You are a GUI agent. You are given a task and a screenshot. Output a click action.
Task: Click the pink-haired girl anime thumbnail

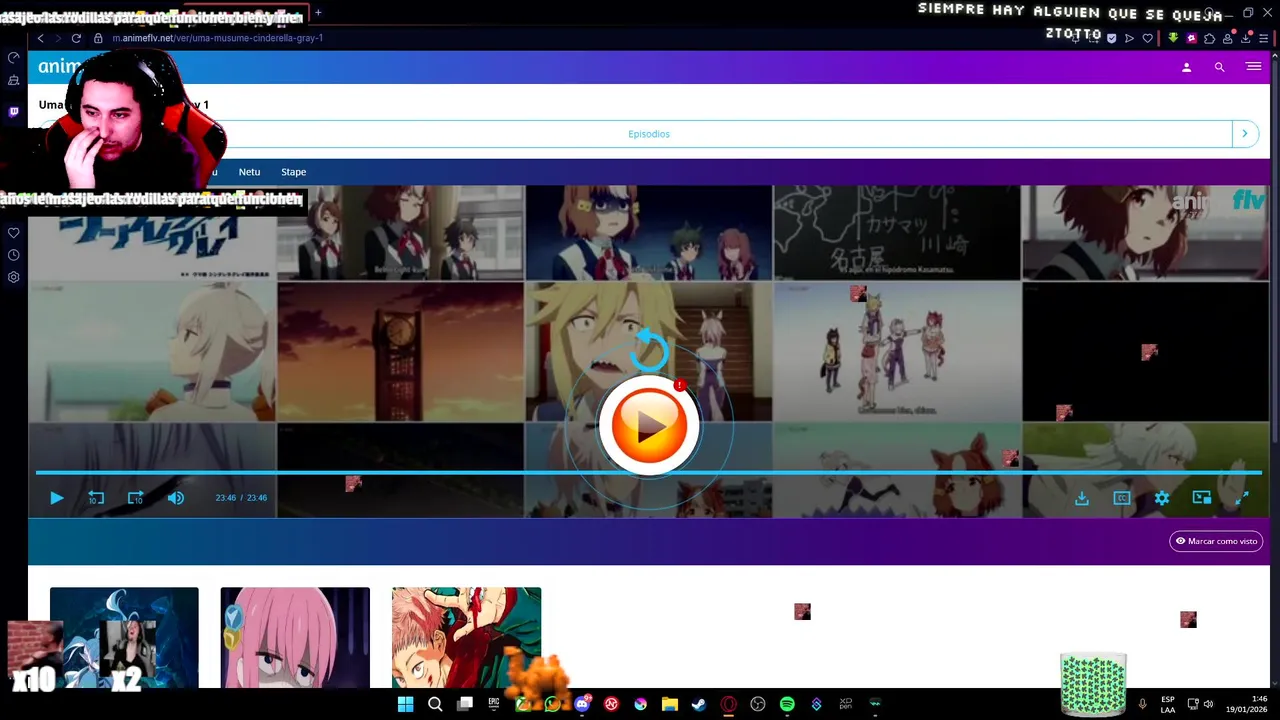[x=295, y=637]
